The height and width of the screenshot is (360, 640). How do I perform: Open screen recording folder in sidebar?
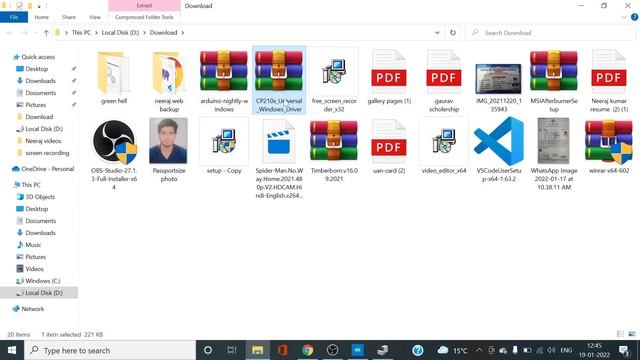[47, 153]
